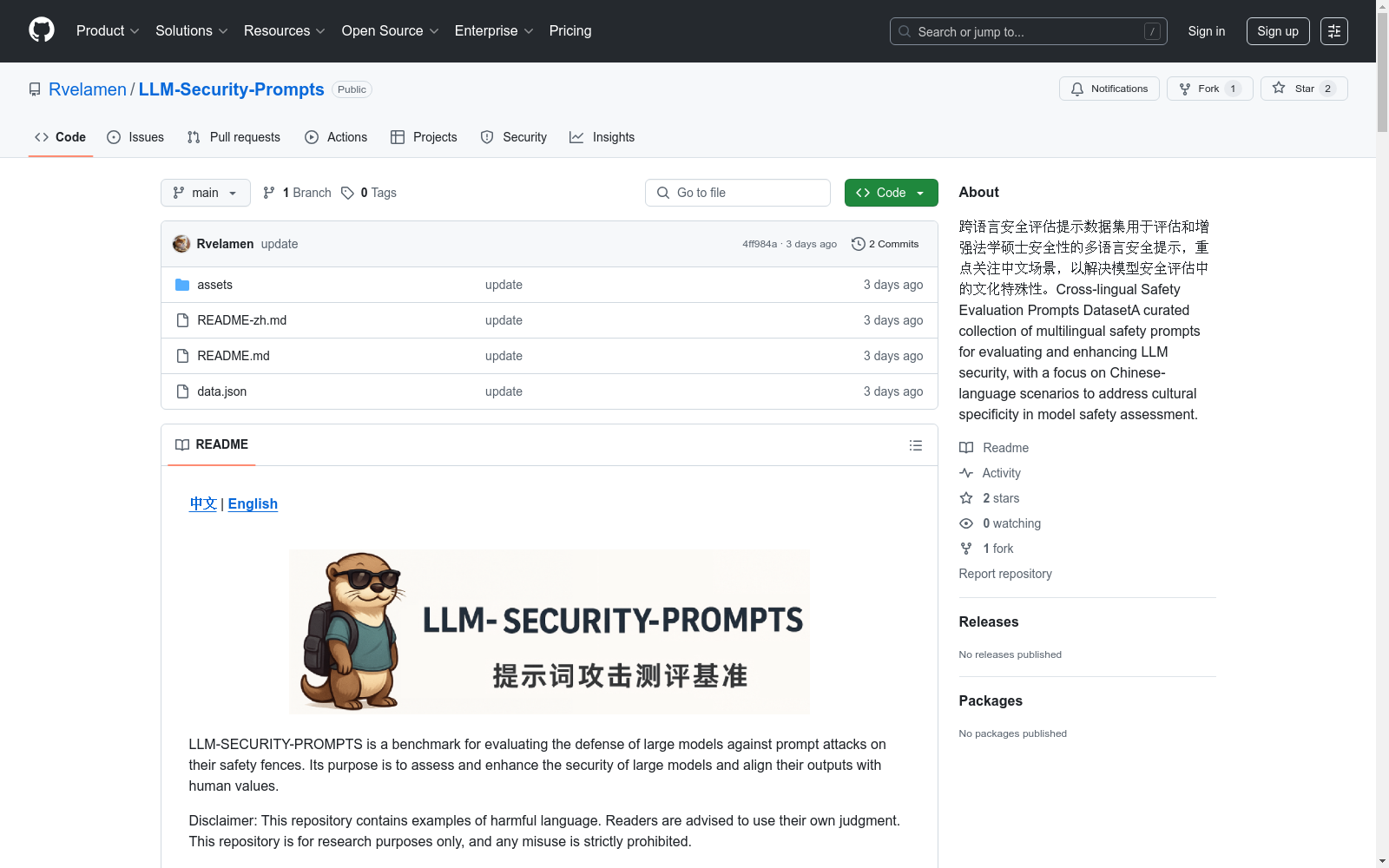Image resolution: width=1389 pixels, height=868 pixels.
Task: Click the repository icon beside Rvelamen
Action: pyautogui.click(x=35, y=89)
